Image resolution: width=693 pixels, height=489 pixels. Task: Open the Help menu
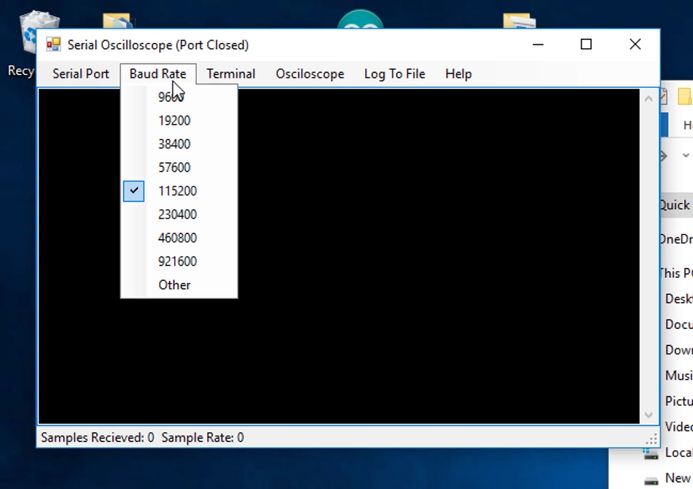coord(458,74)
